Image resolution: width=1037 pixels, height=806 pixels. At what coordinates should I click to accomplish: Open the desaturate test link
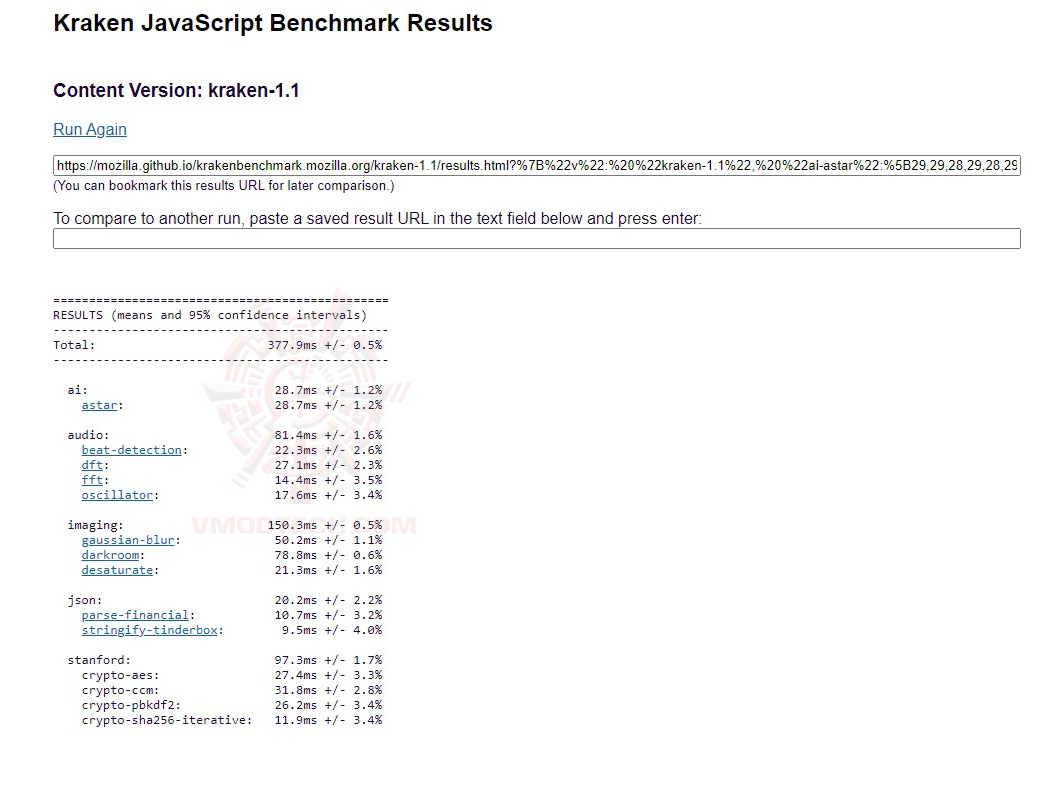click(117, 570)
